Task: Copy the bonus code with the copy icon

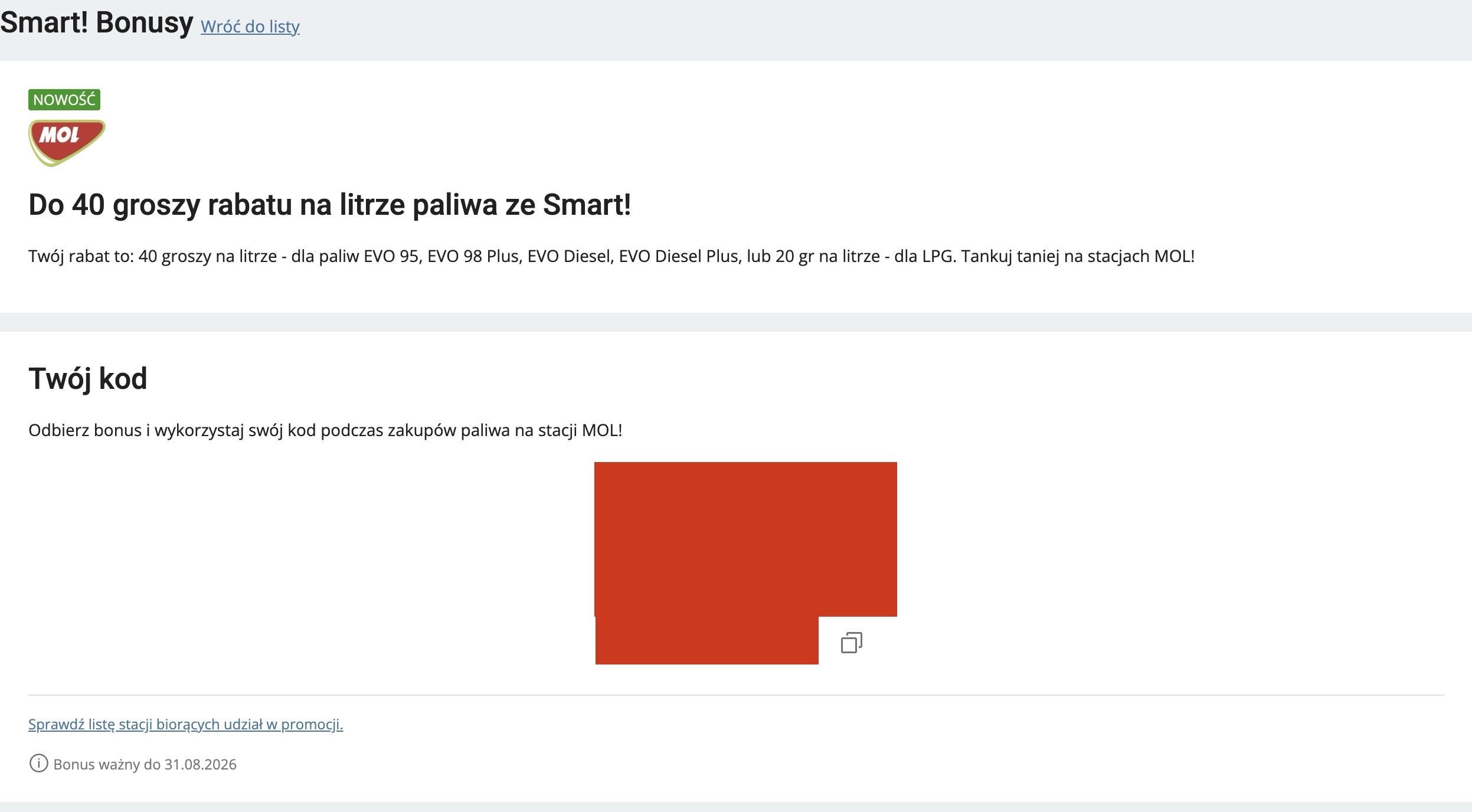Action: (x=851, y=643)
